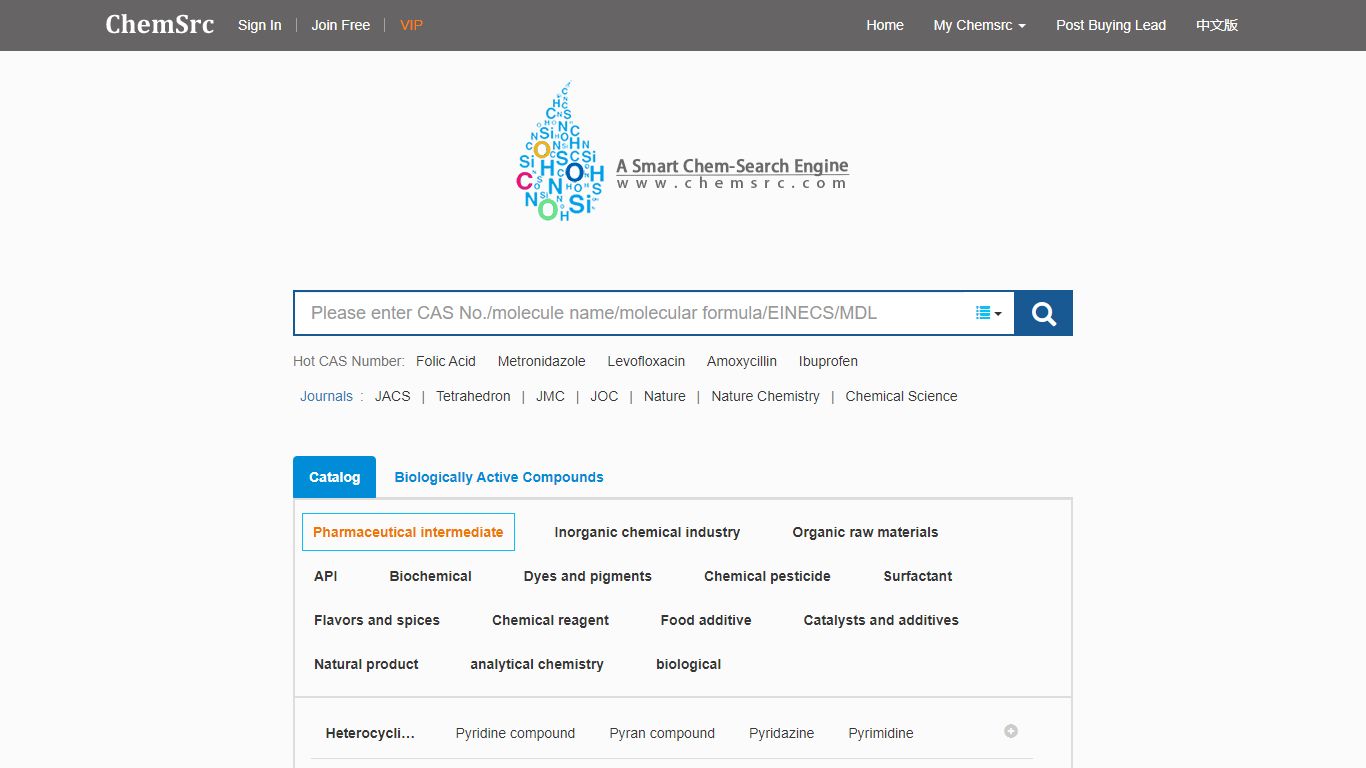Select Inorganic chemical industry category
This screenshot has width=1366, height=768.
647,532
